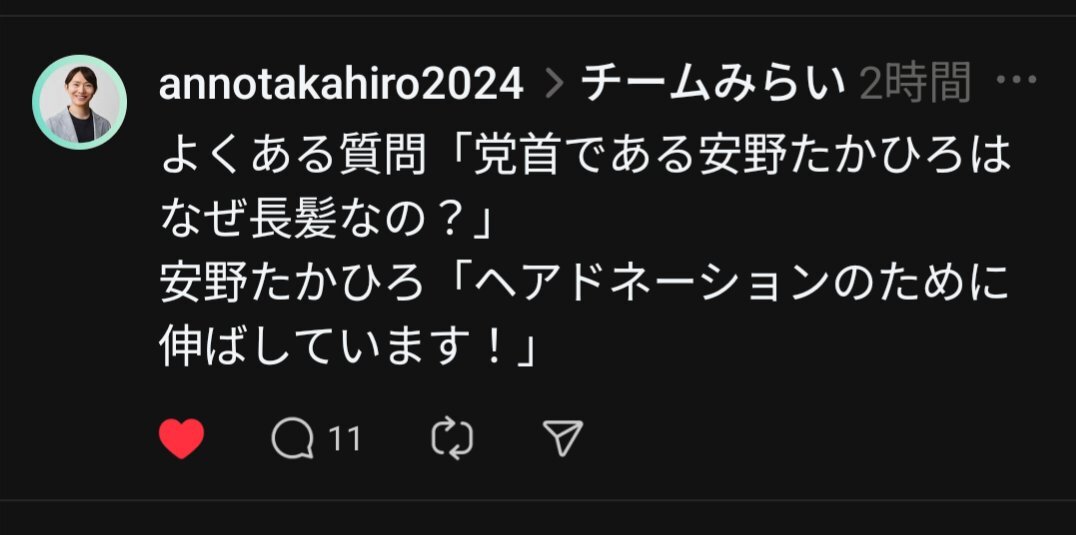Screen dimensions: 1076x535
Task: Repost using the circular arrows icon
Action: 452,438
